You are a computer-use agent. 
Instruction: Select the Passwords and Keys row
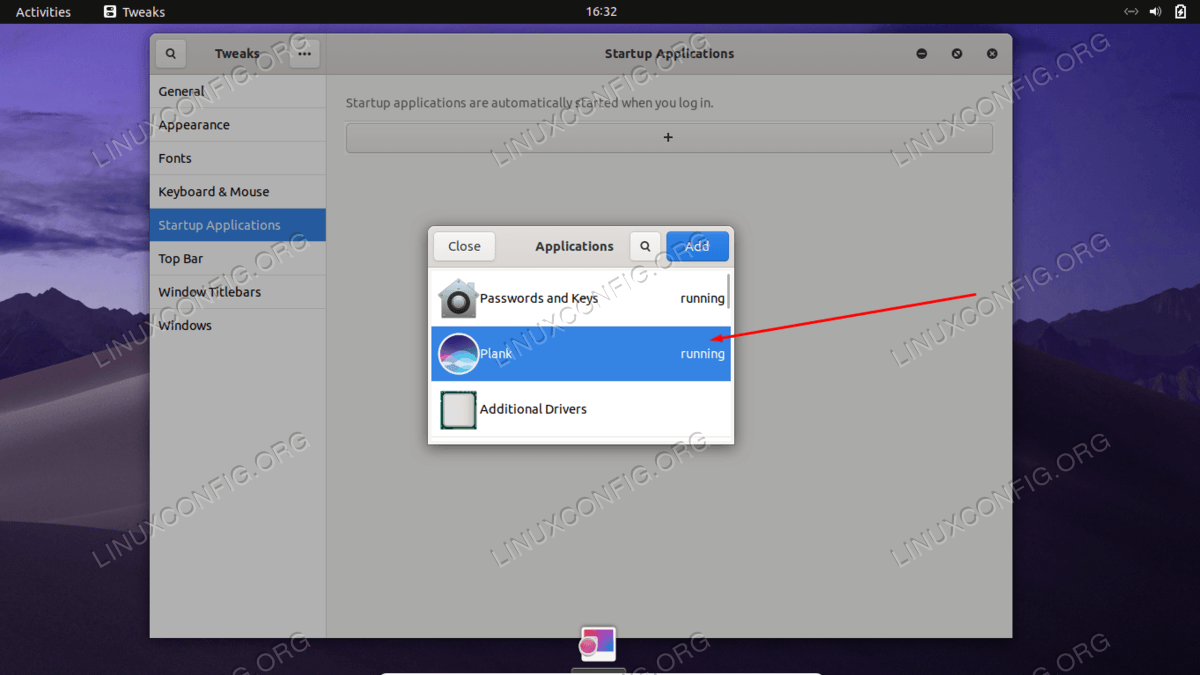point(578,298)
